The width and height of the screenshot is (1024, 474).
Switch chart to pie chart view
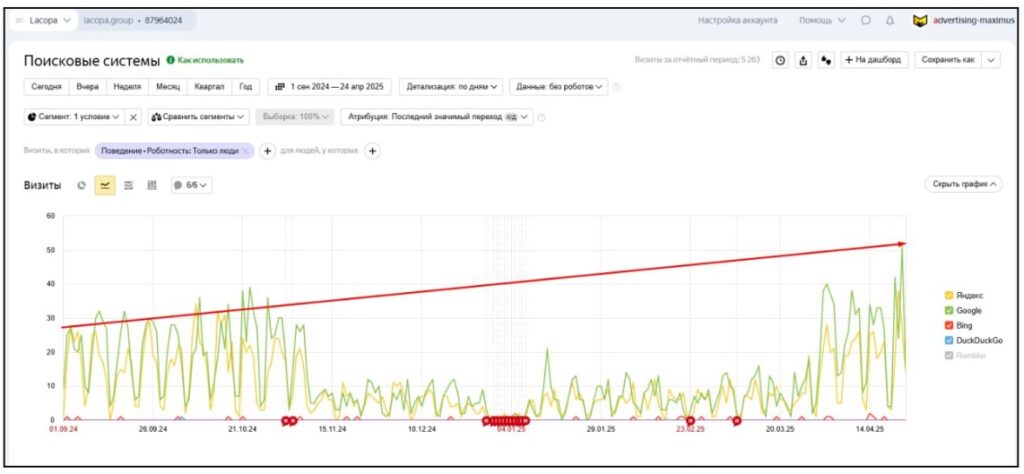[x=82, y=185]
